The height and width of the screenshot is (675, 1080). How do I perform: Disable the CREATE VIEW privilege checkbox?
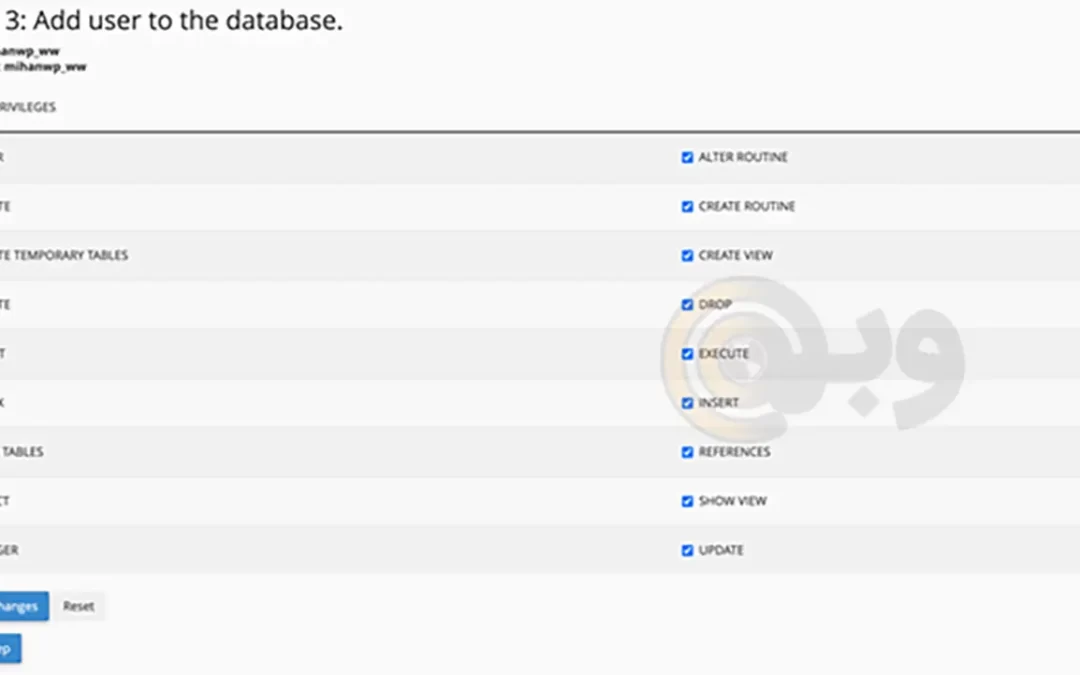click(687, 256)
